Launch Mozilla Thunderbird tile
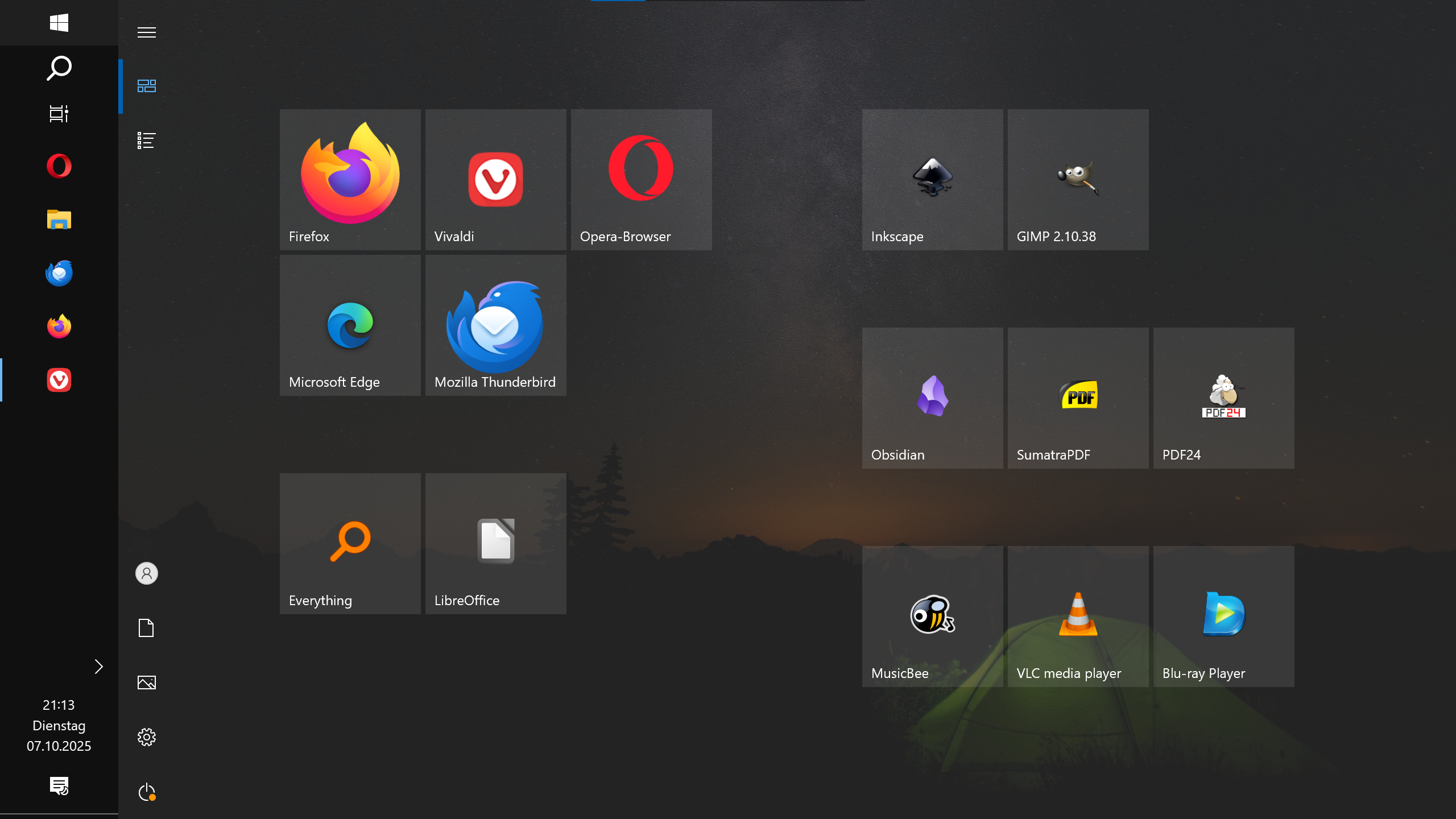1456x819 pixels. [x=495, y=325]
